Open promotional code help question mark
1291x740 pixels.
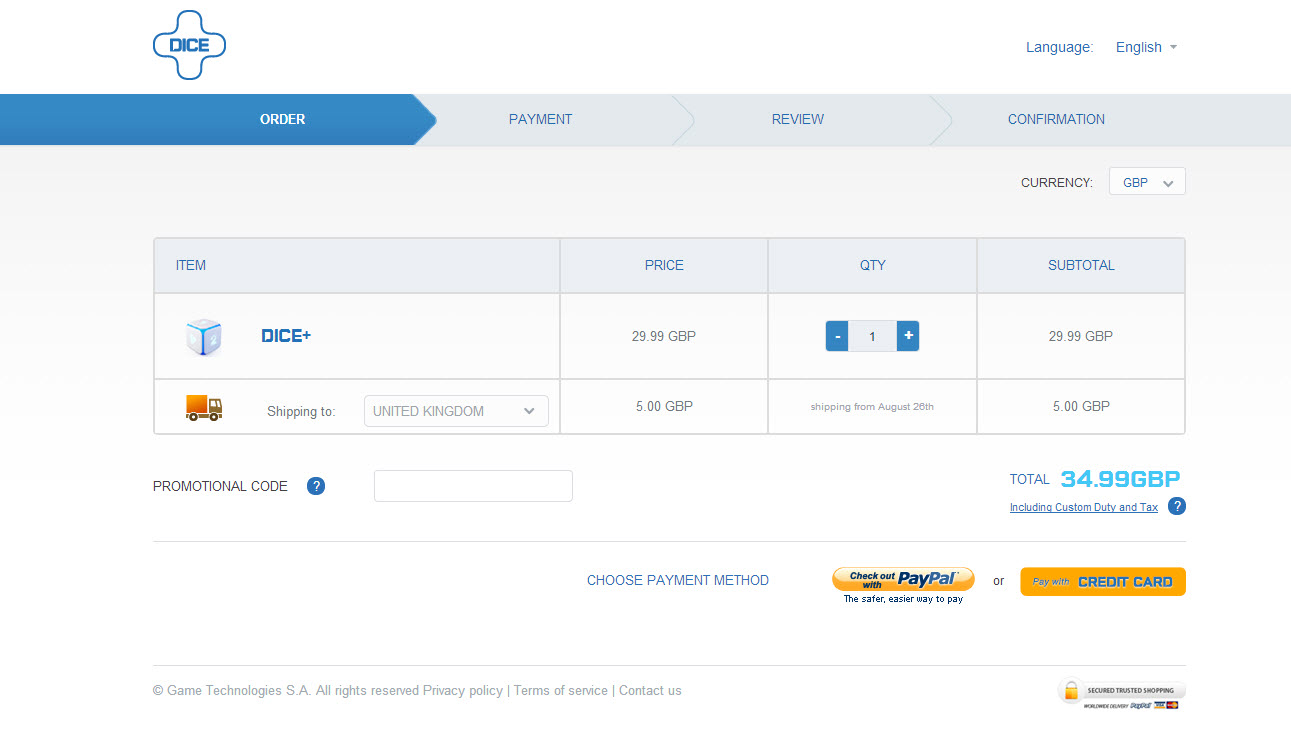click(316, 487)
